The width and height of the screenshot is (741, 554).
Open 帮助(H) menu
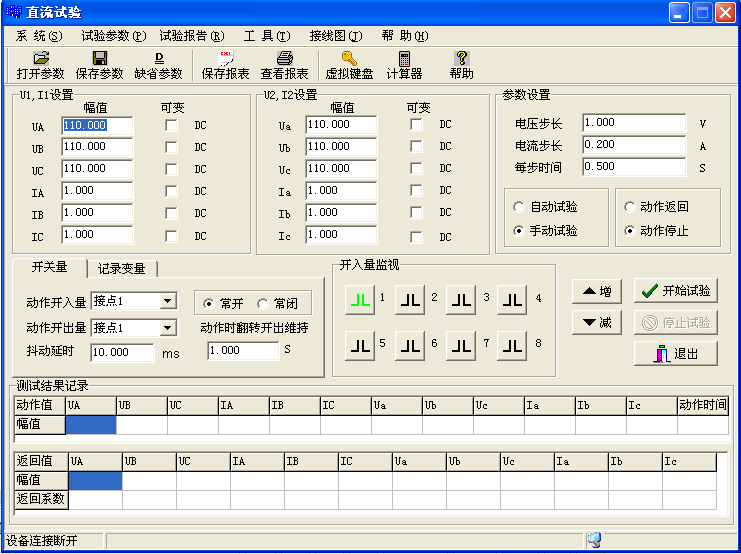[405, 36]
